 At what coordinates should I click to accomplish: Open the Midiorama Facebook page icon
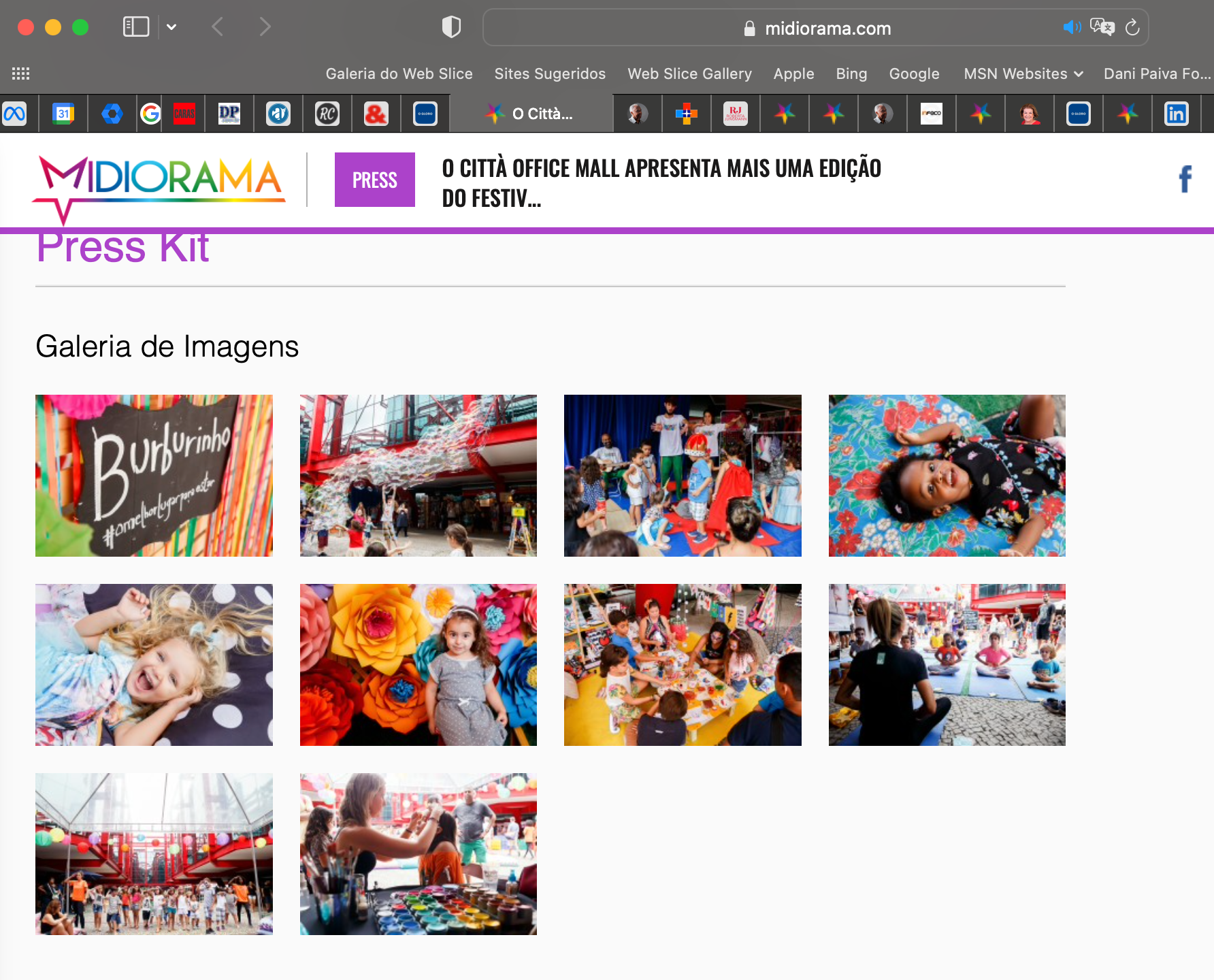(1185, 180)
